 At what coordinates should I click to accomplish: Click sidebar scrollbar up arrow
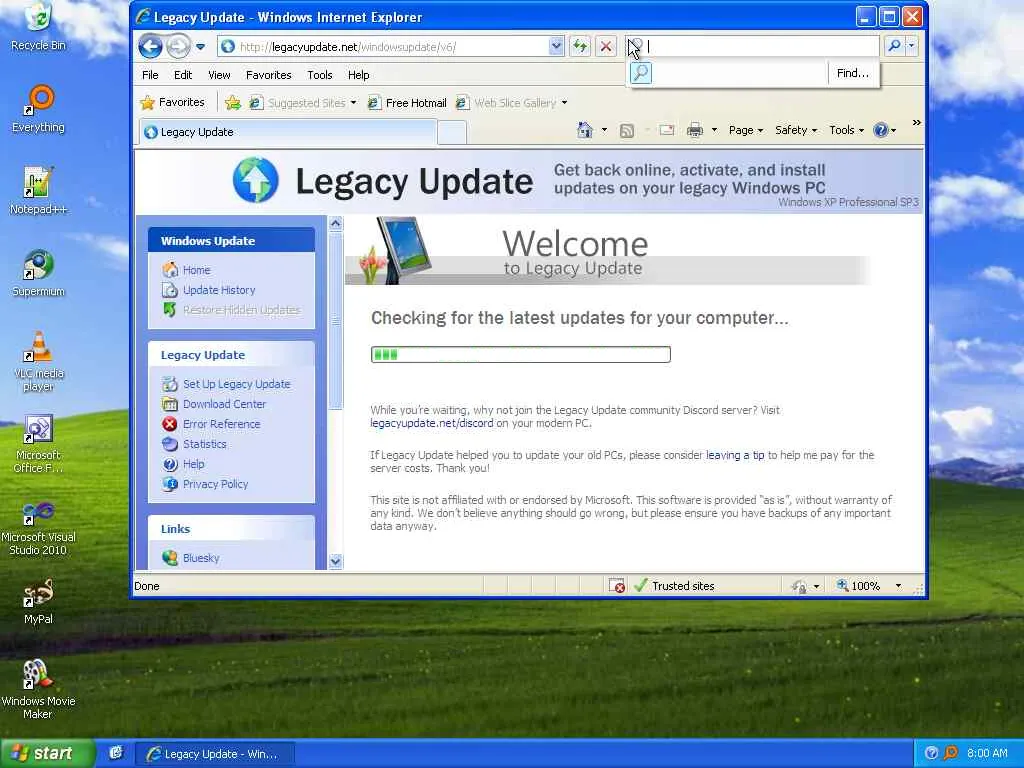[336, 223]
